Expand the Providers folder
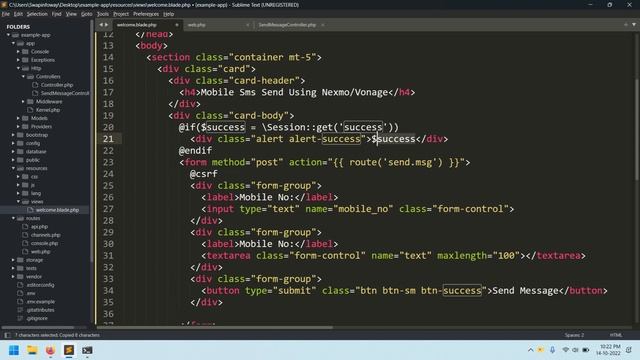This screenshot has height=360, width=640. 18,127
